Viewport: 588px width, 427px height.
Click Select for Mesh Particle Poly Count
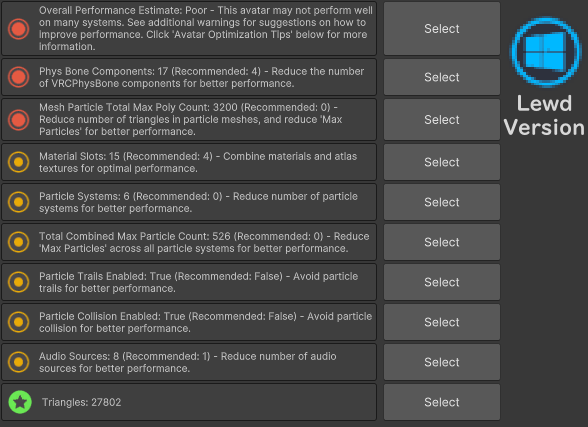pyautogui.click(x=442, y=120)
